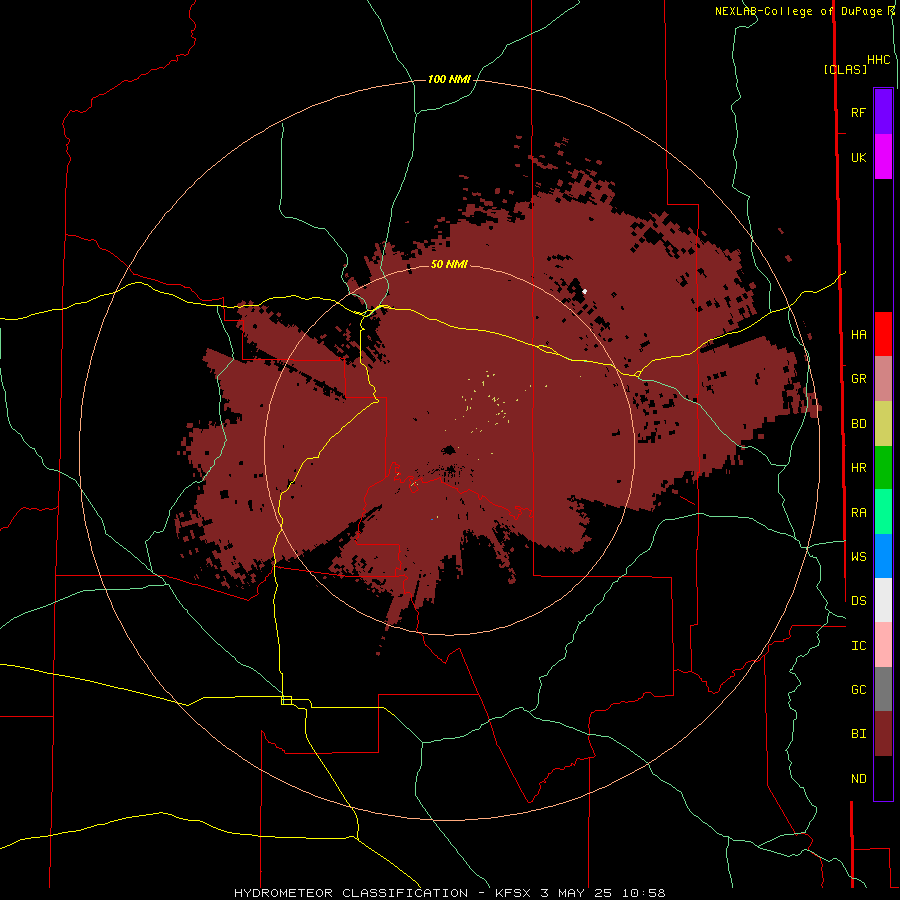Click the 50 NMI range ring label
Screen dimensions: 900x900
[449, 264]
